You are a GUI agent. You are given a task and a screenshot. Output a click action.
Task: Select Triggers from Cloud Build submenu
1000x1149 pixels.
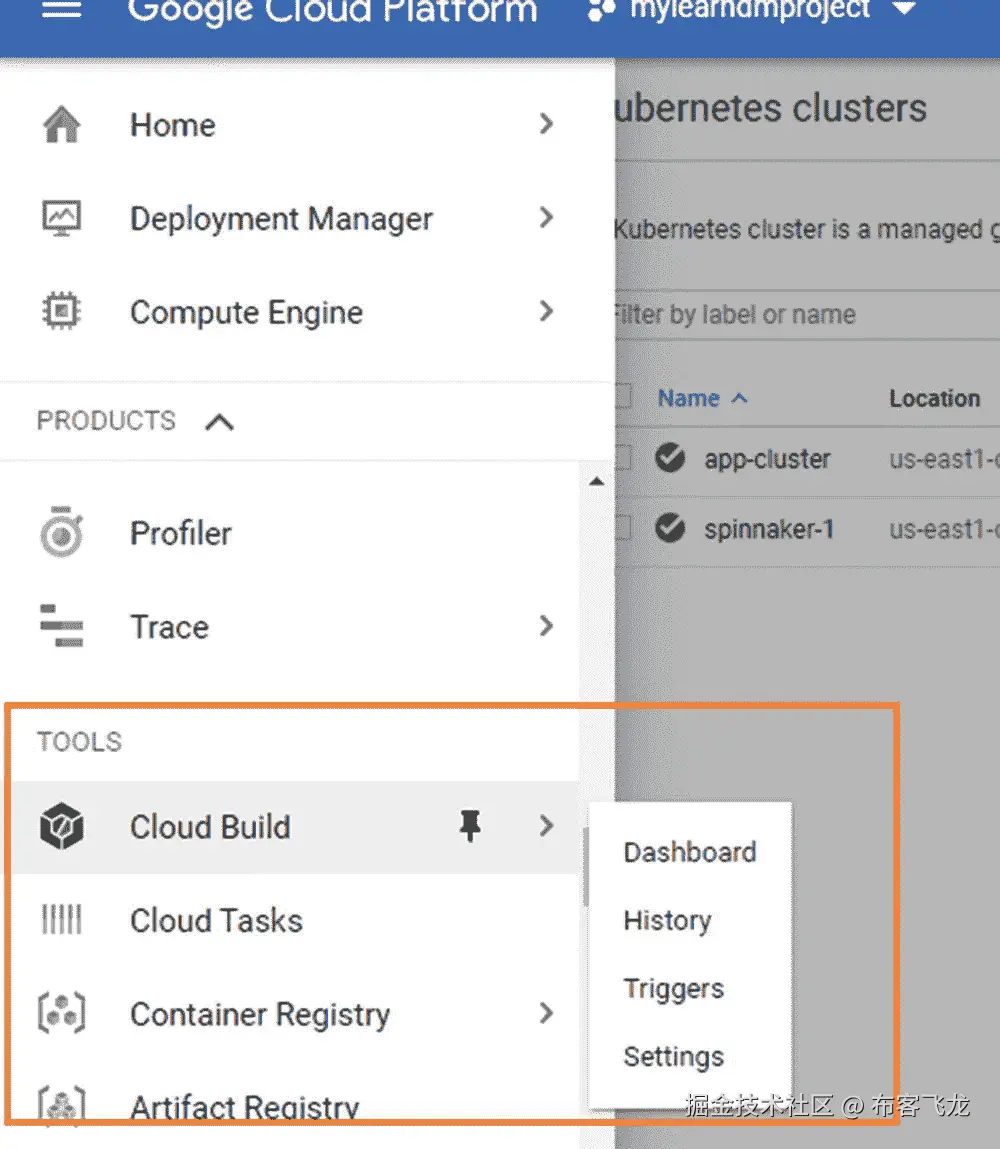673,988
